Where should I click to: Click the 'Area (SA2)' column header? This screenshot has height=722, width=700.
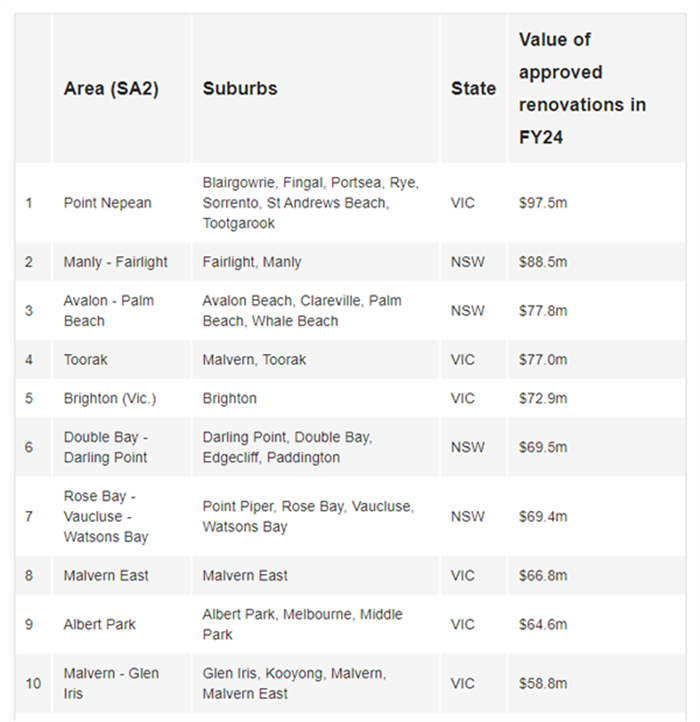point(111,88)
